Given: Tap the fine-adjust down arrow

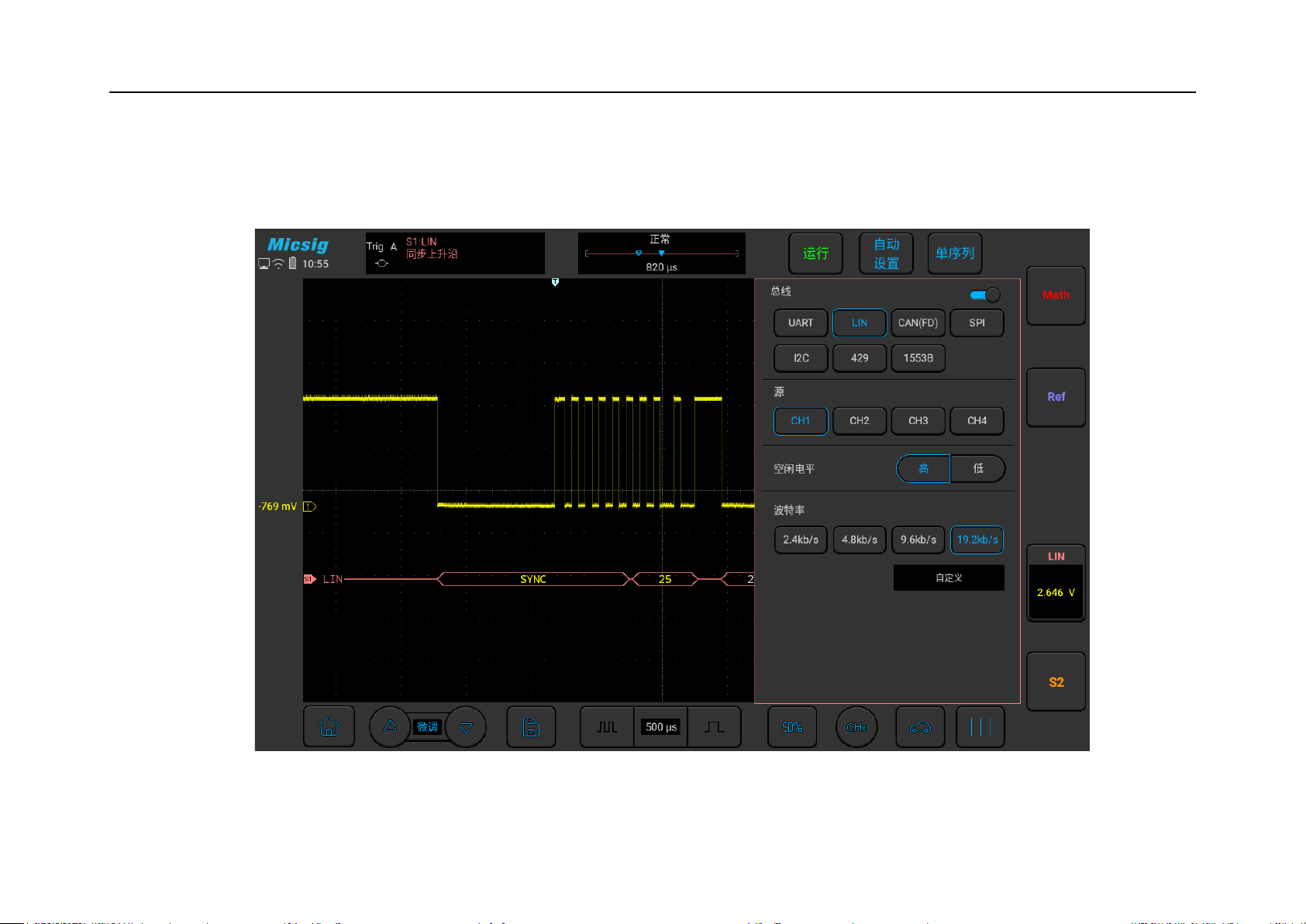Looking at the screenshot, I should (x=466, y=727).
